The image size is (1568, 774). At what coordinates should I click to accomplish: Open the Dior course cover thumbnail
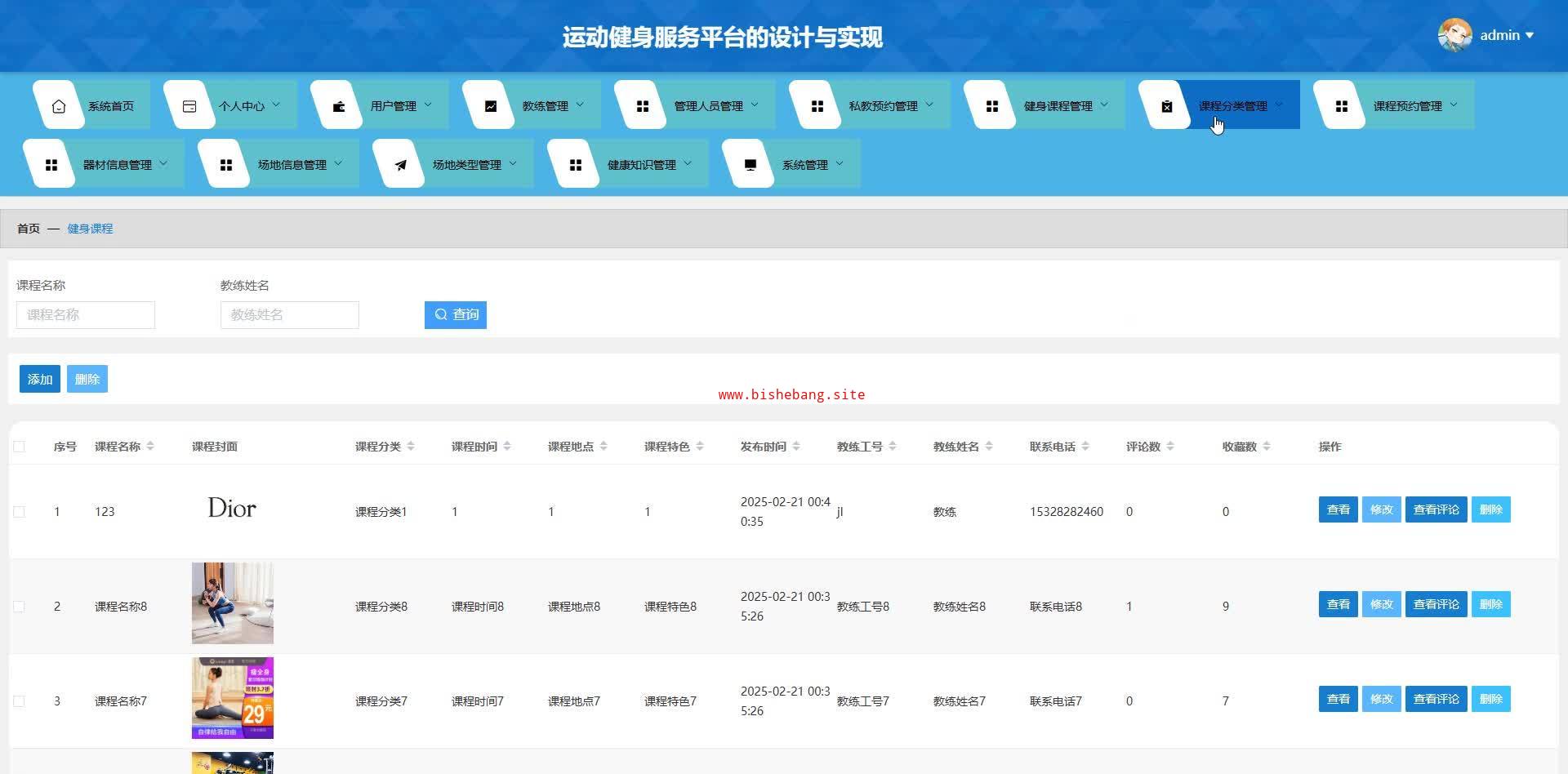(x=232, y=509)
